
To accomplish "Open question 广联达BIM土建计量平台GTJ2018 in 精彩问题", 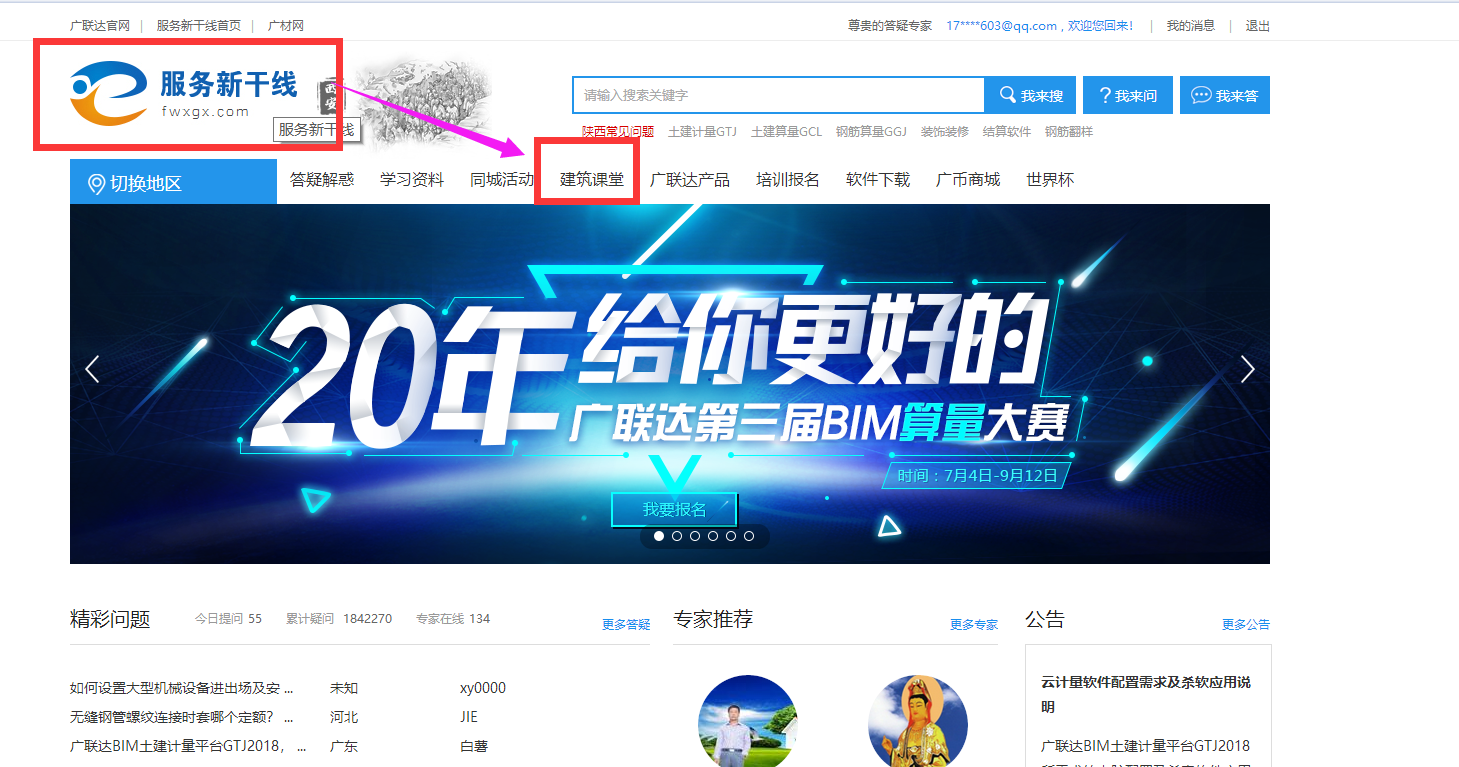I will (x=188, y=746).
